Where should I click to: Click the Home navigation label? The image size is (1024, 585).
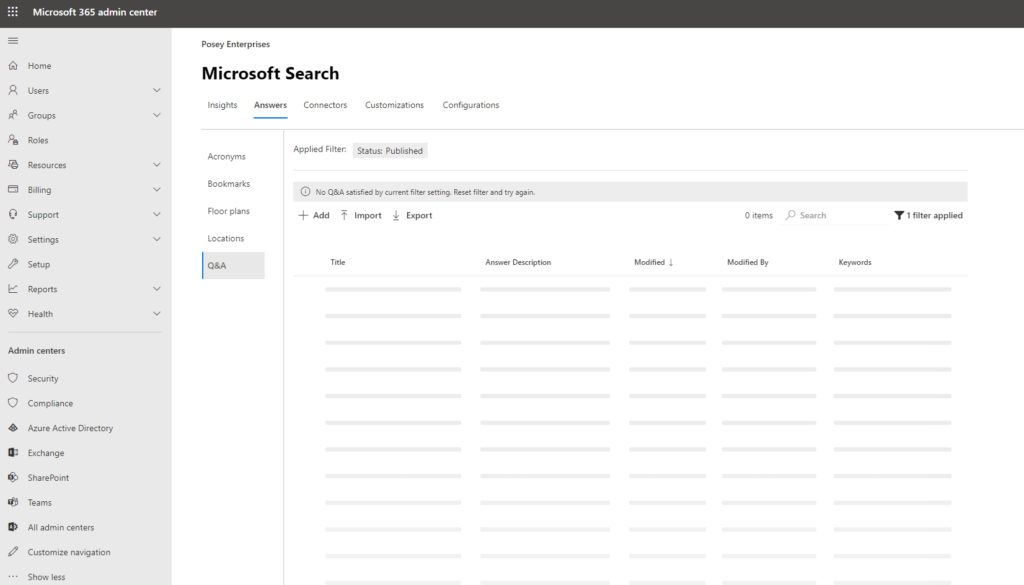click(39, 66)
